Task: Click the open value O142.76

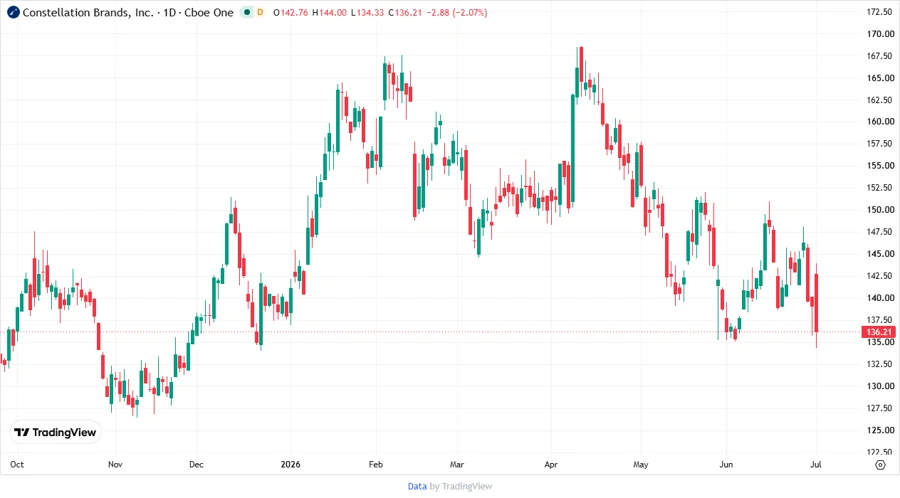Action: pyautogui.click(x=290, y=12)
